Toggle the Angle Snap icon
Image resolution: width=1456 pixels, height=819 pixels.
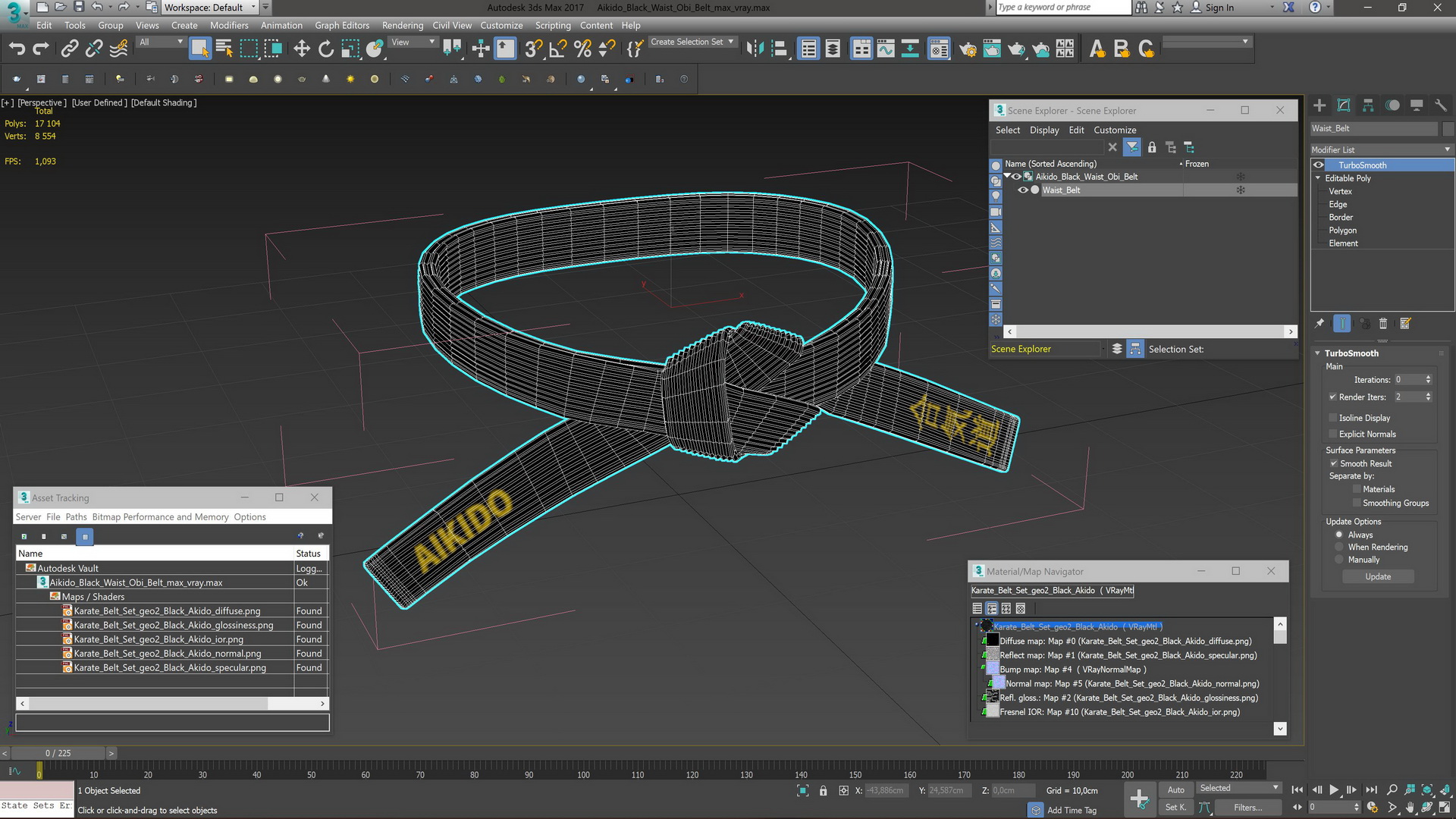point(558,49)
